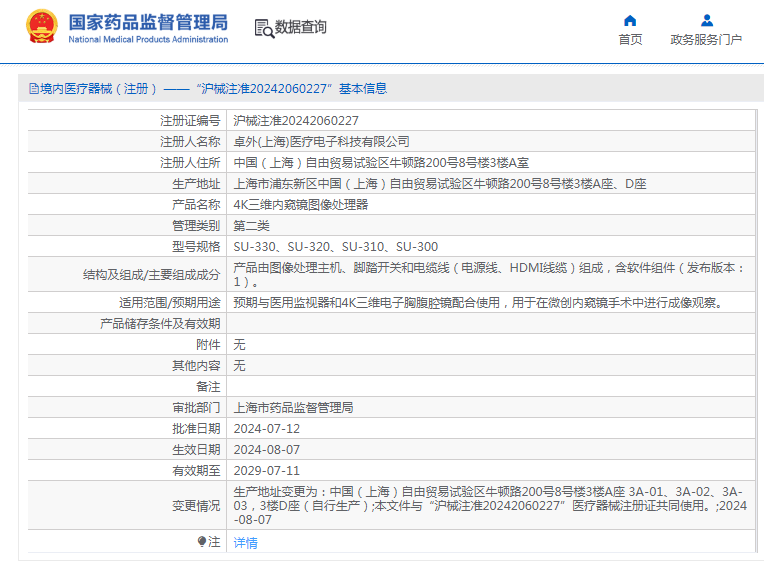Click the 政务服务门户 person icon

[x=706, y=20]
